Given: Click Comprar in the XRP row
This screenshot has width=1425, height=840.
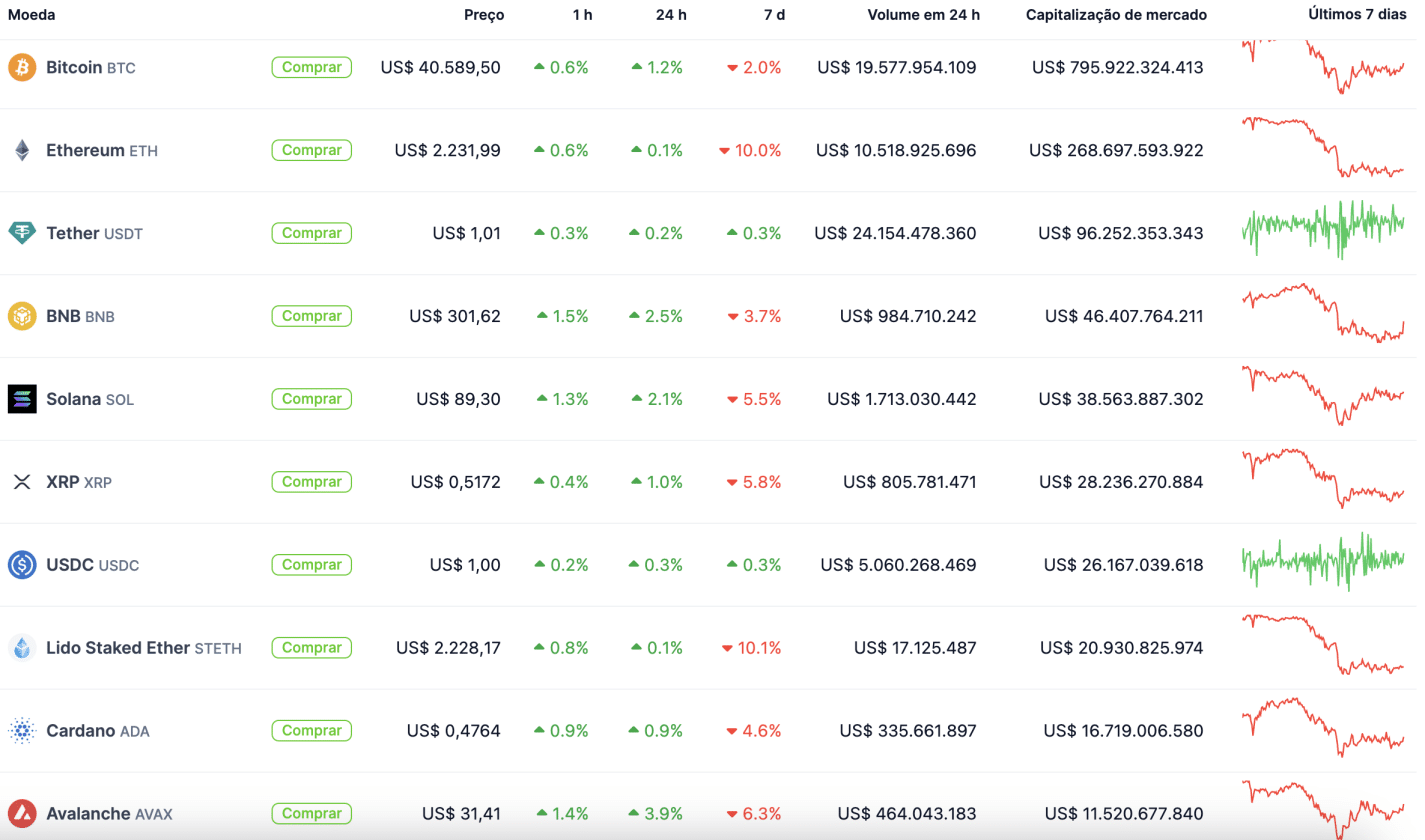Looking at the screenshot, I should 312,482.
